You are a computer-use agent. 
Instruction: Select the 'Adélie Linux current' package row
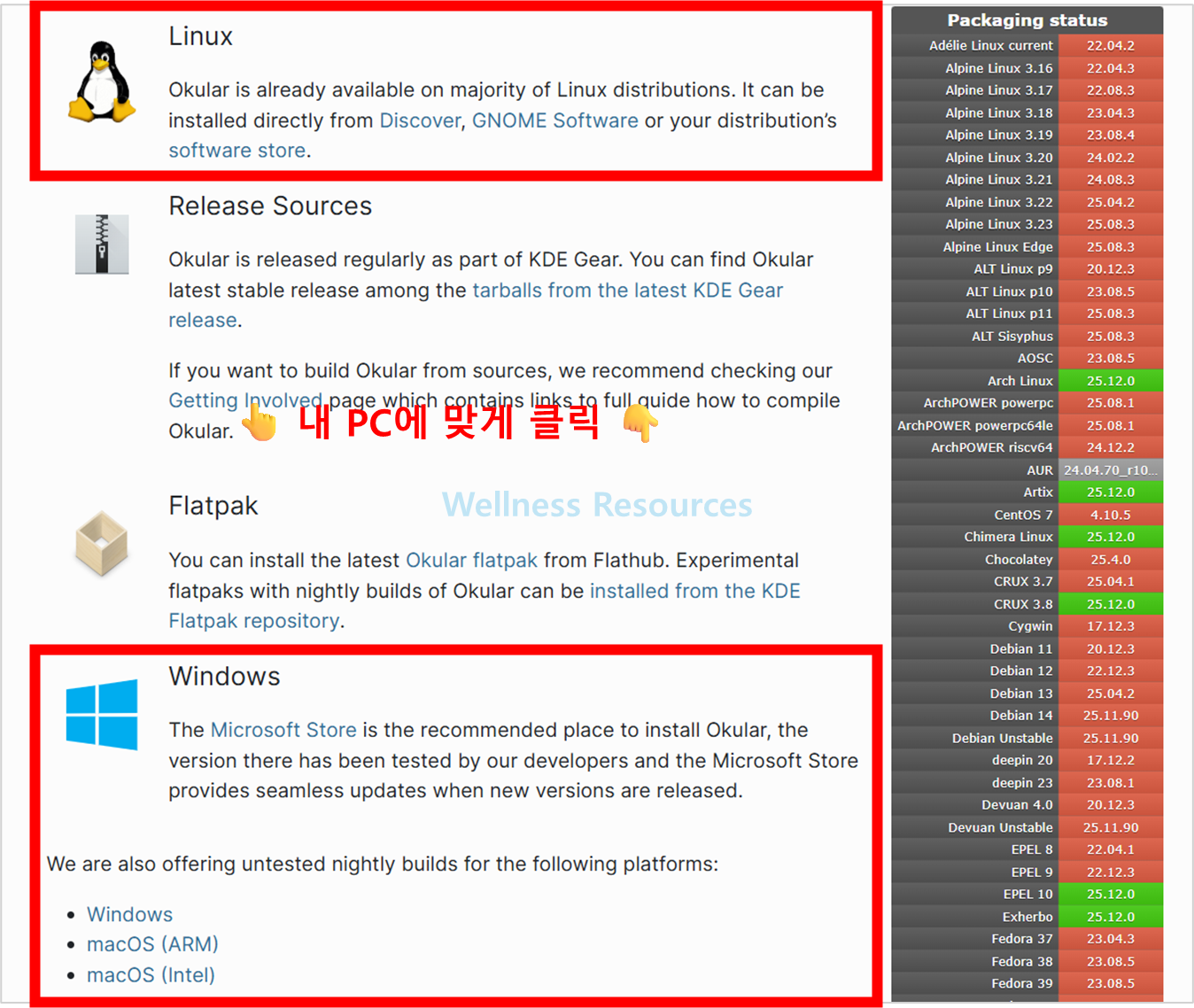click(1027, 45)
